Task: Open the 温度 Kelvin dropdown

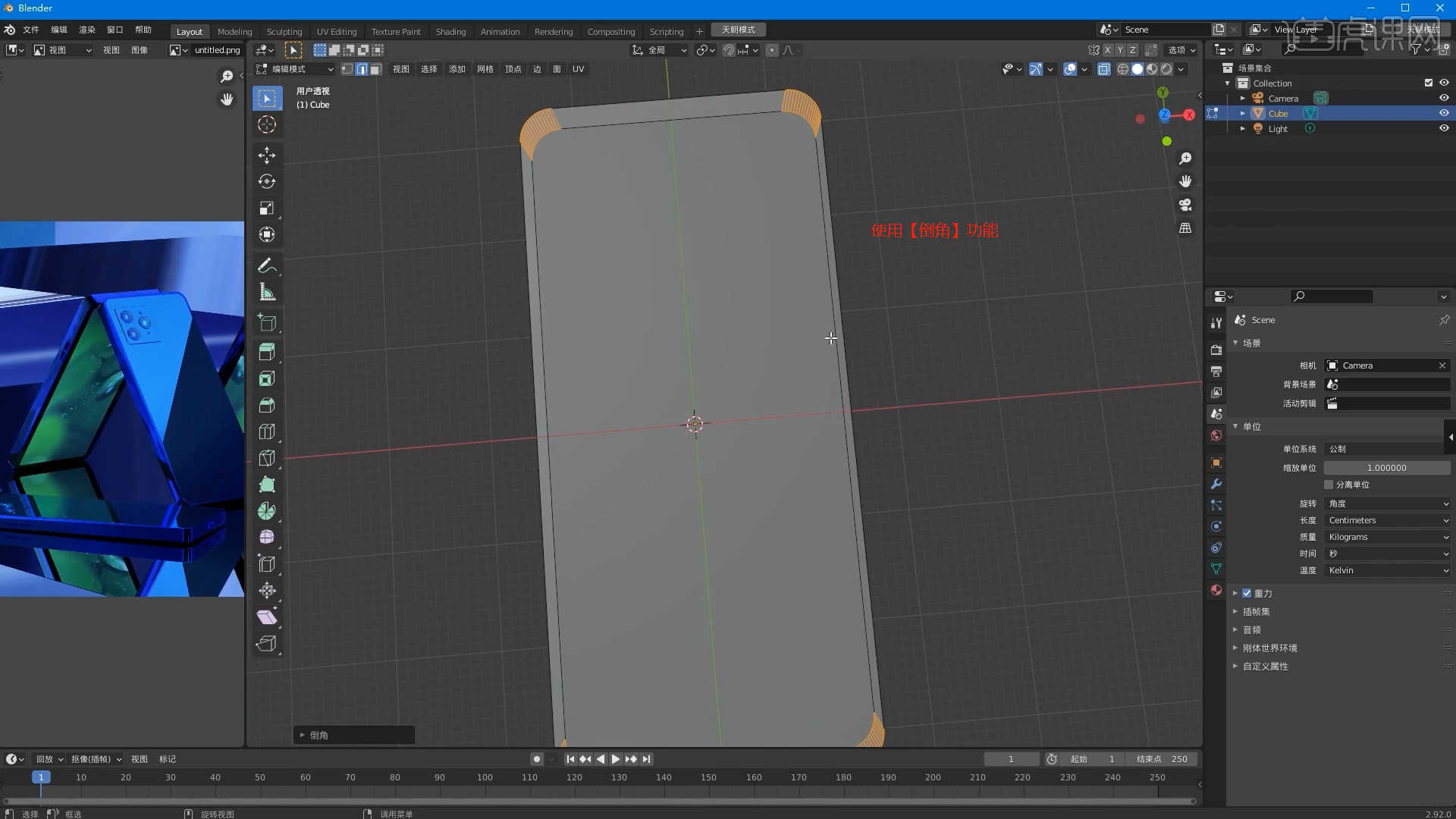Action: (1387, 570)
